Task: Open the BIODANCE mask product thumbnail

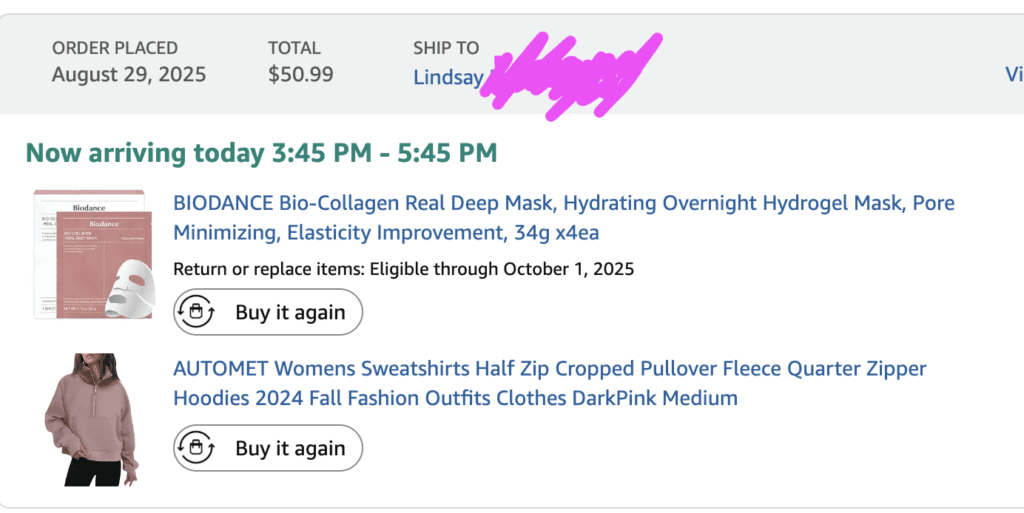Action: [x=91, y=255]
